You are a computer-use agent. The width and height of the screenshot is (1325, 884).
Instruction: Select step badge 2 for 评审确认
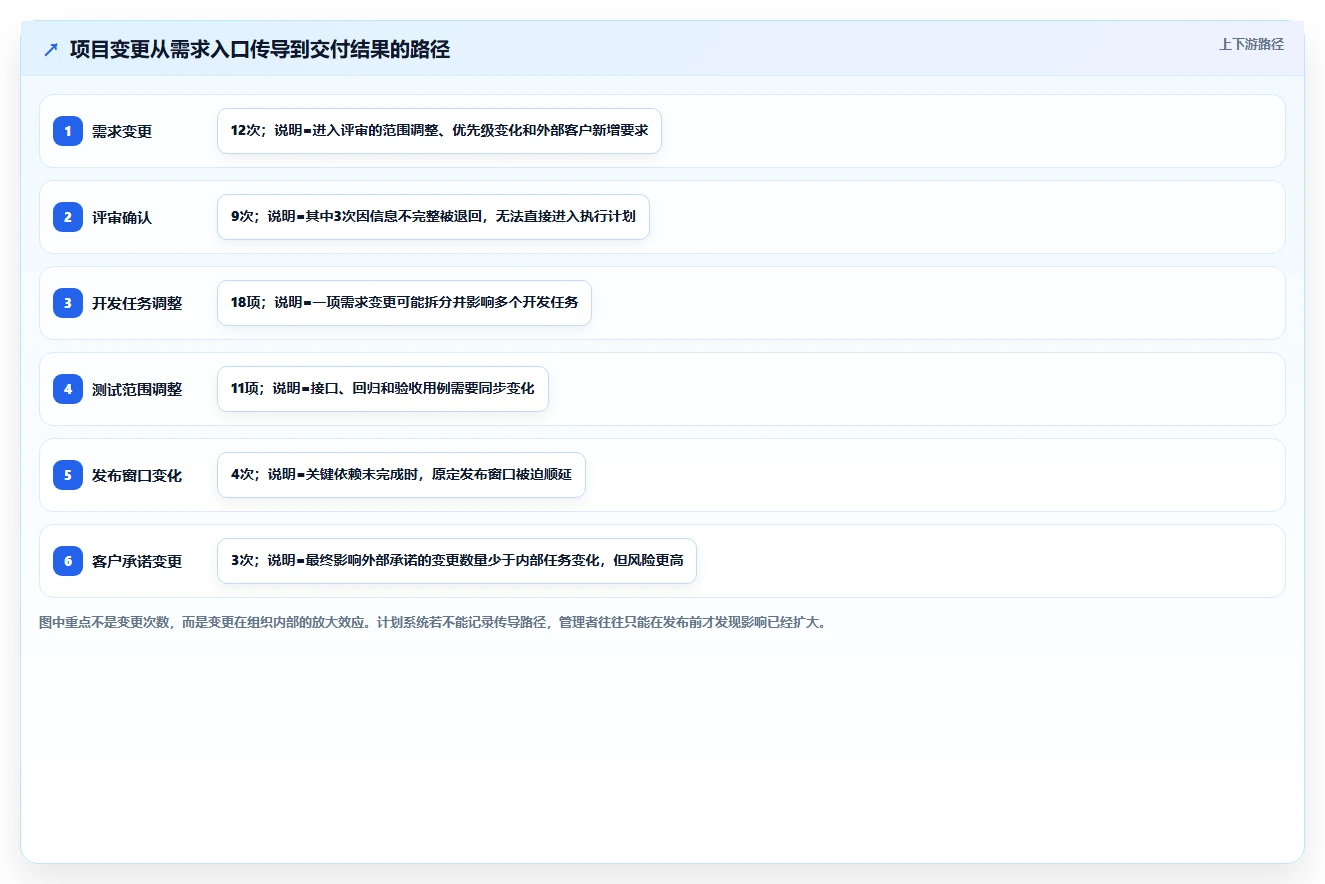68,217
